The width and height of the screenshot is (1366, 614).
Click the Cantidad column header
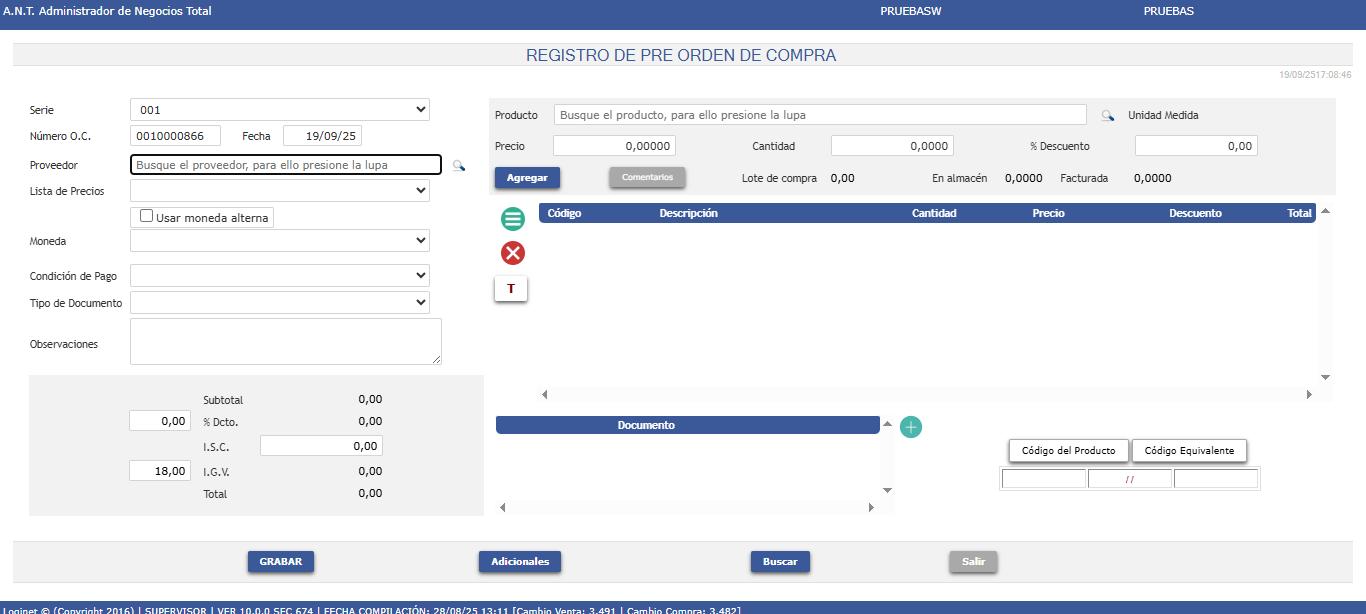[934, 213]
